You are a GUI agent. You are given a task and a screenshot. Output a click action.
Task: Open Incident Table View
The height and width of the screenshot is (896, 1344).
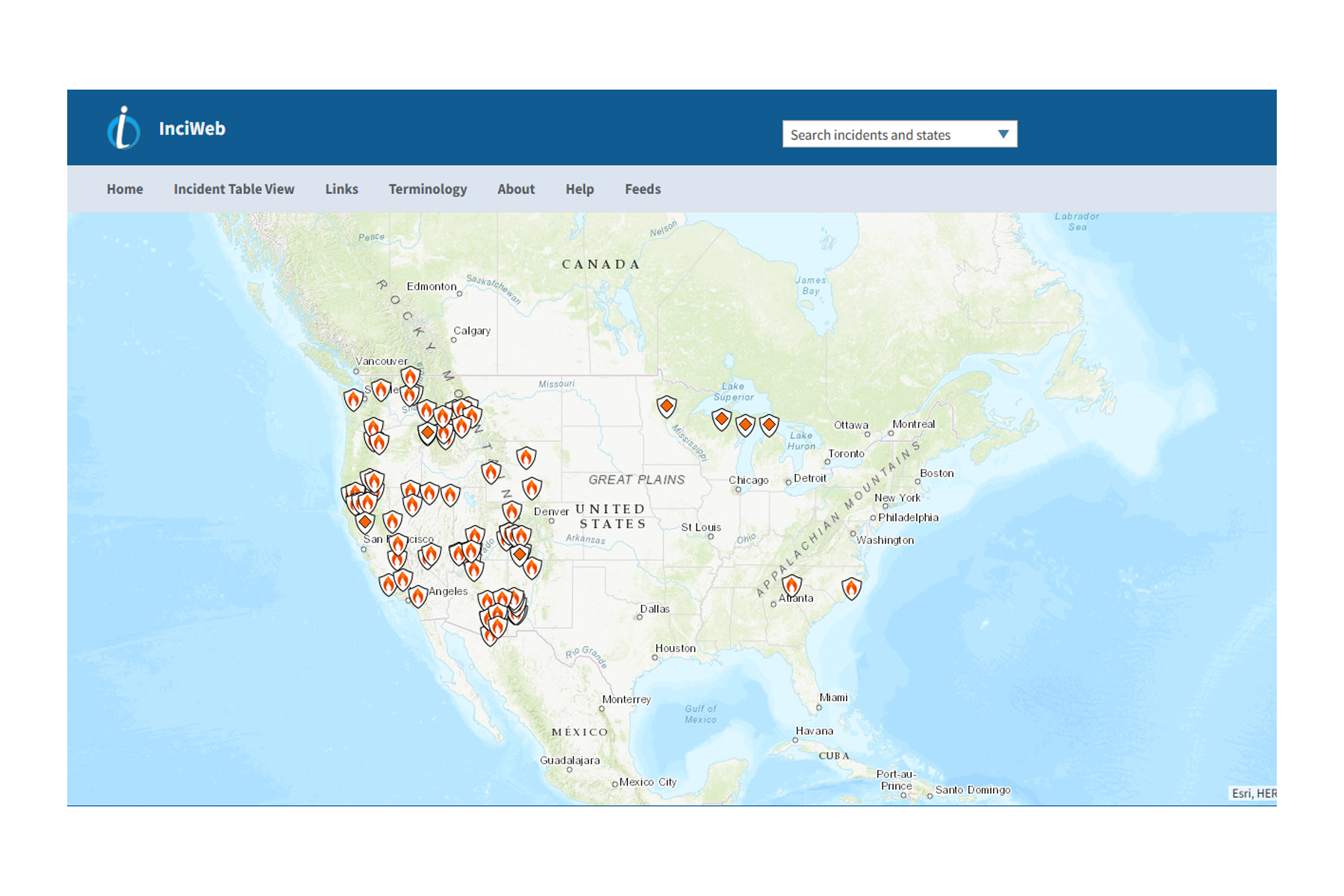(234, 189)
